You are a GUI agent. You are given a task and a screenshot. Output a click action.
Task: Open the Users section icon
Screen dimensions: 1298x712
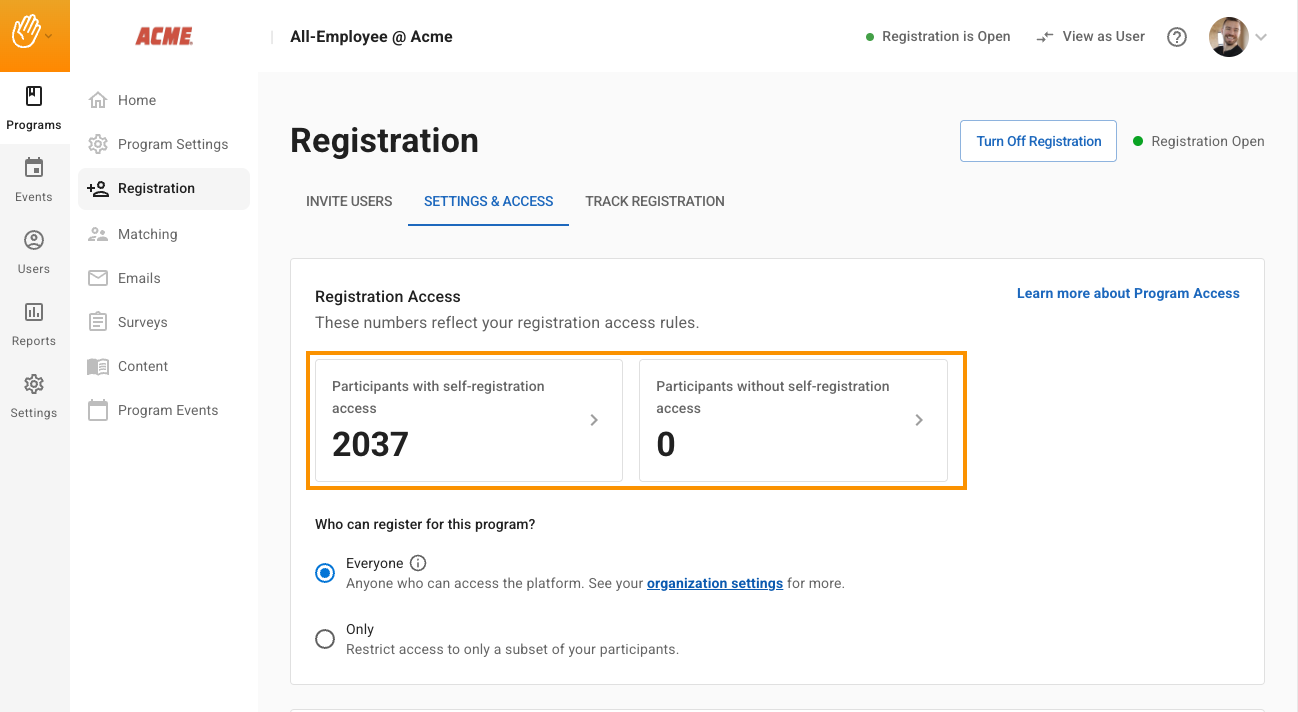pyautogui.click(x=34, y=240)
